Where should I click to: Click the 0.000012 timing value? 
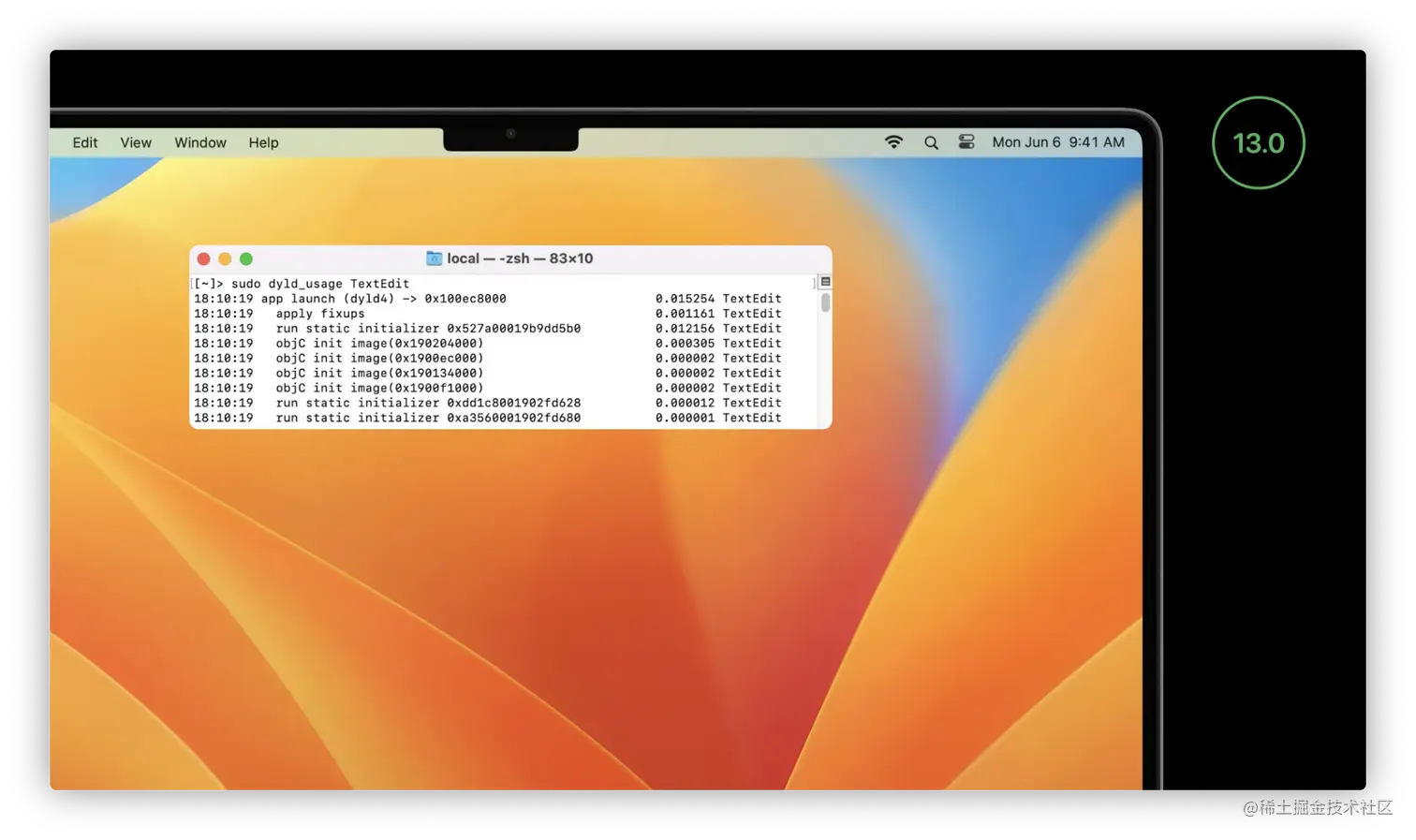[x=685, y=404]
